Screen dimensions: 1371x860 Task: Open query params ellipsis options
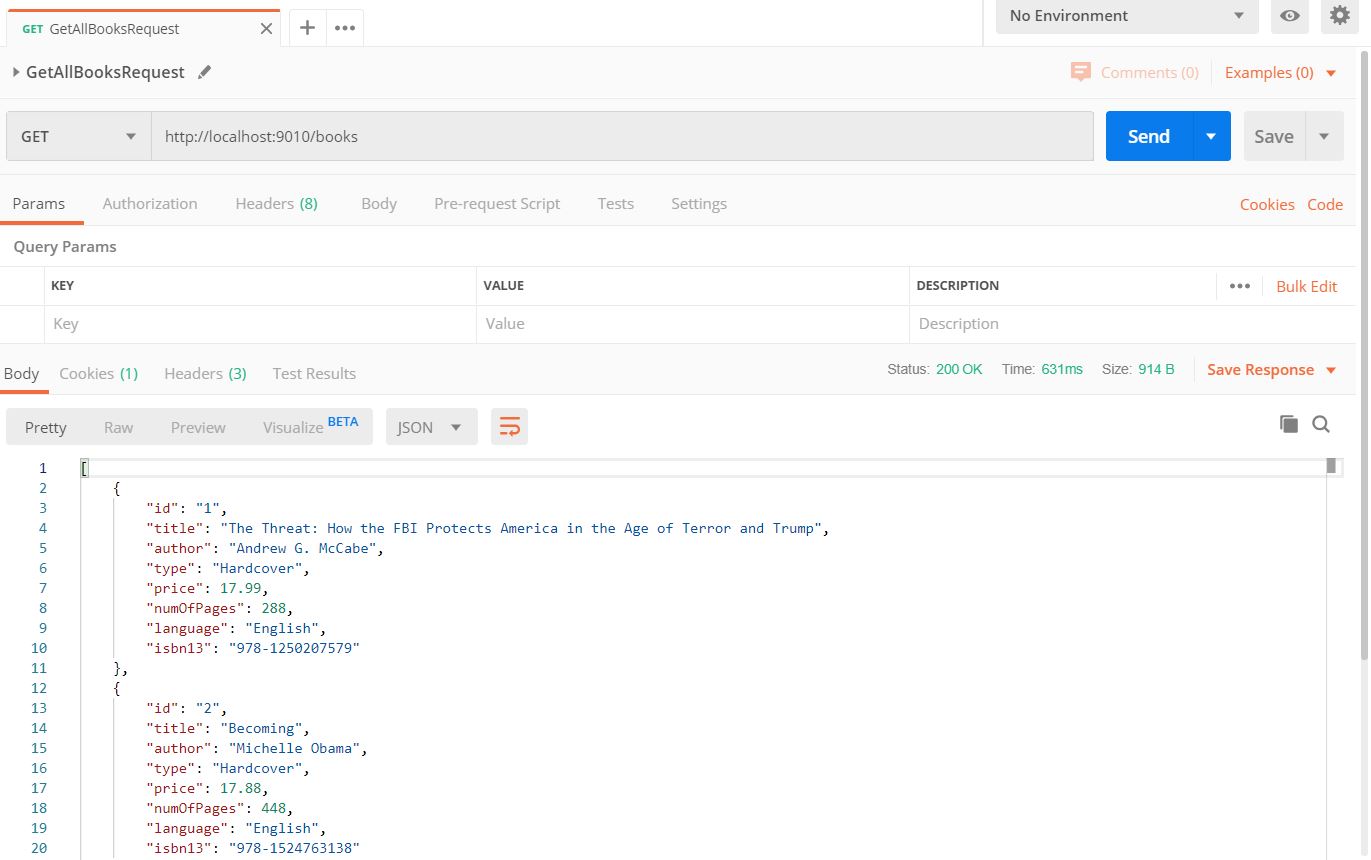coord(1240,286)
